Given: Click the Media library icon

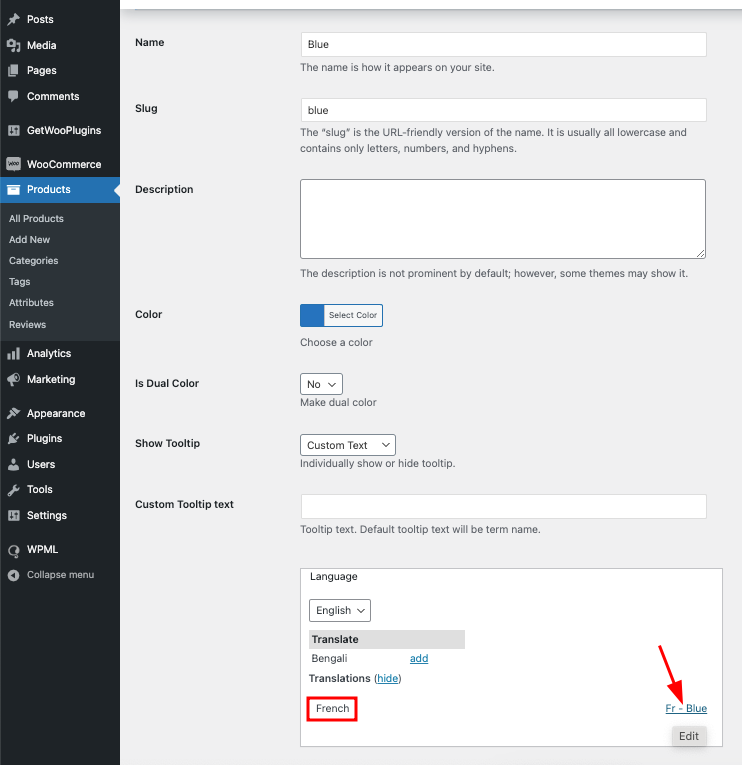Looking at the screenshot, I should pyautogui.click(x=14, y=45).
